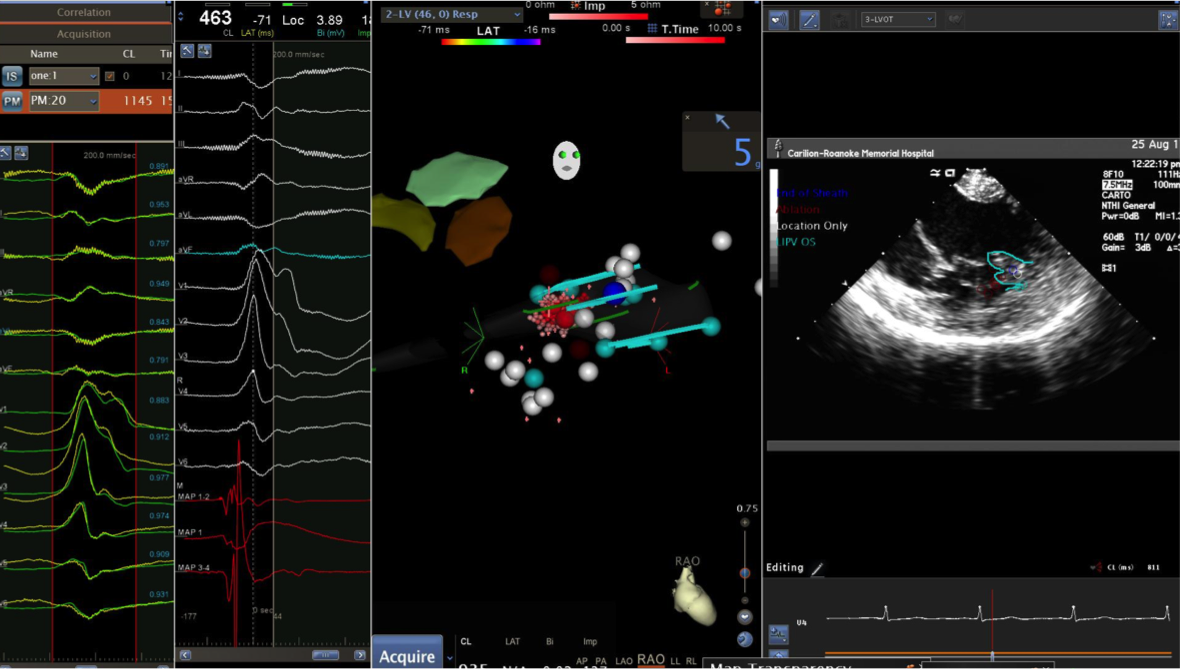
Task: Select the contour drawing pencil tool
Action: tap(808, 19)
